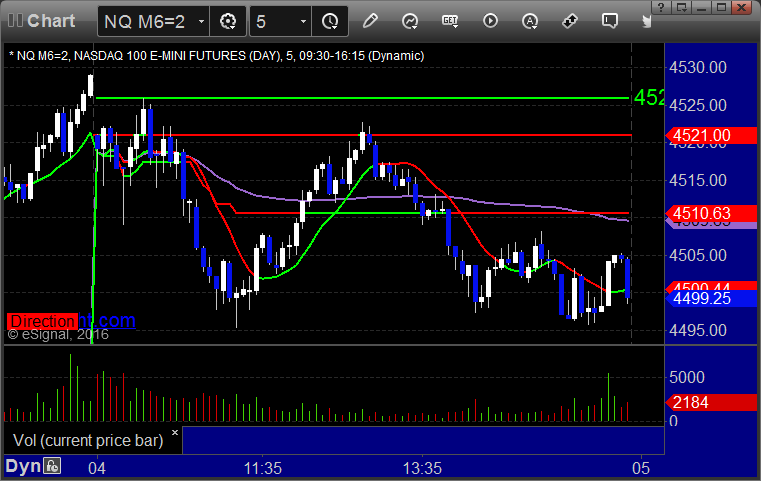Open the time template clock menu
Image resolution: width=761 pixels, height=481 pixels.
click(x=330, y=21)
